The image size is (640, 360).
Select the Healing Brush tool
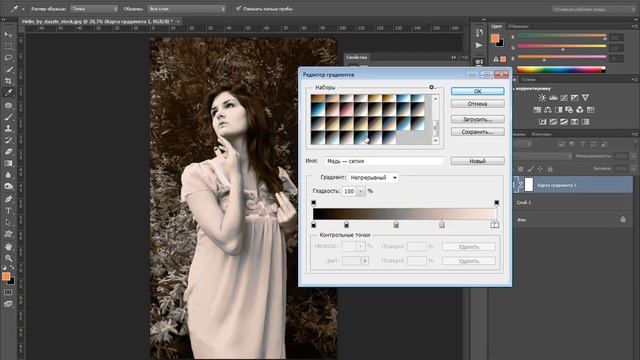8,105
